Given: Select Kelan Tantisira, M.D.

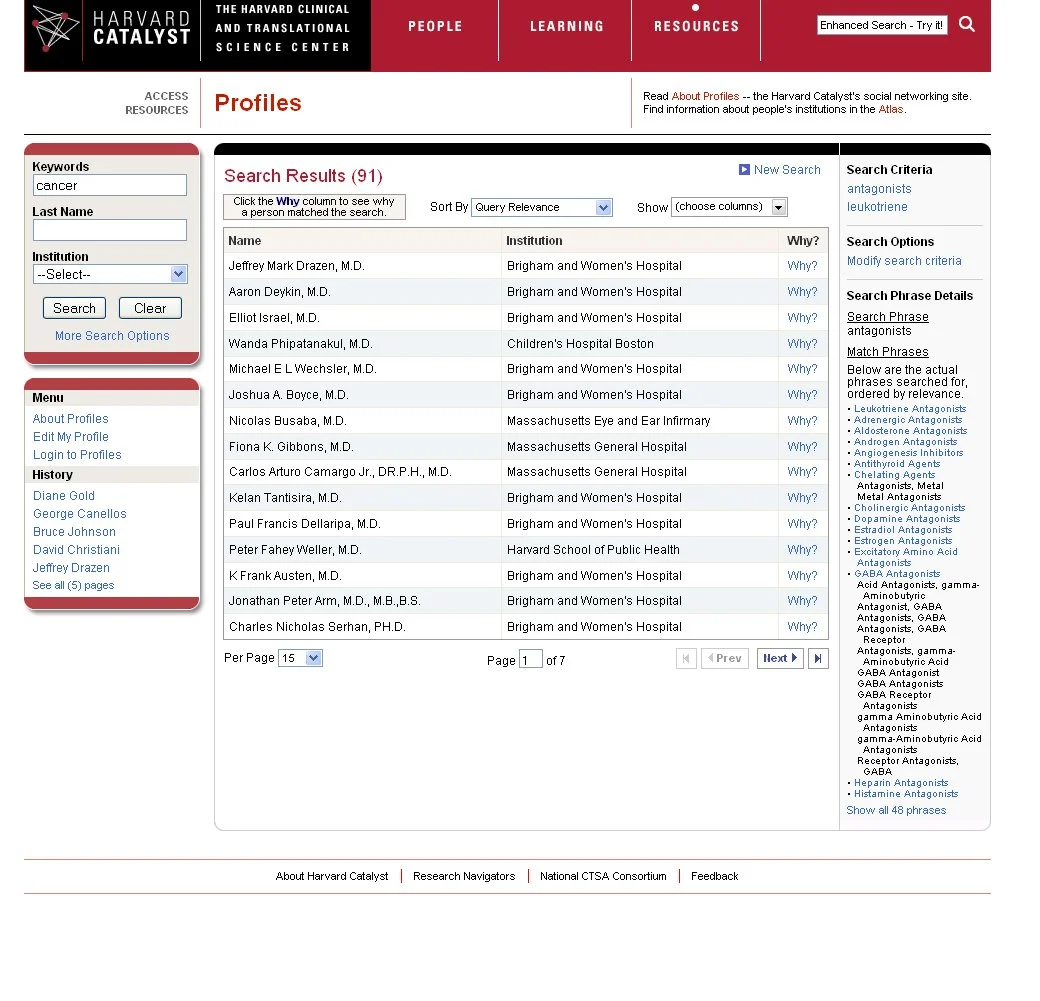Looking at the screenshot, I should pyautogui.click(x=285, y=498).
